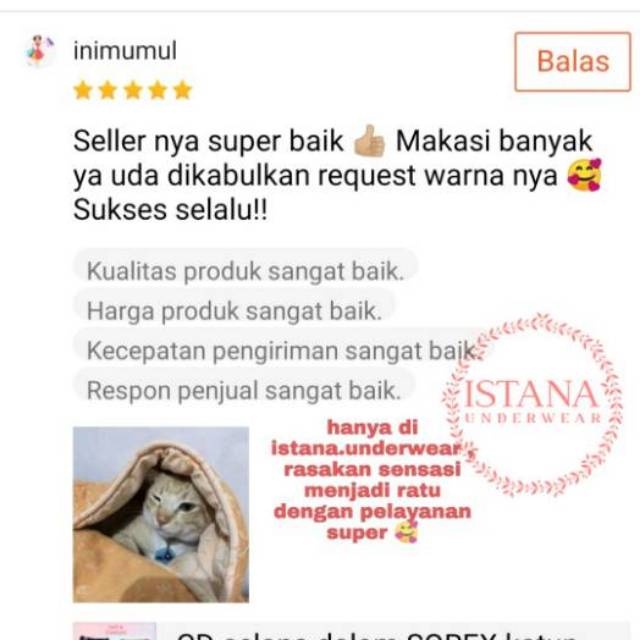The height and width of the screenshot is (640, 640).
Task: Select the first rating star
Action: click(x=83, y=90)
